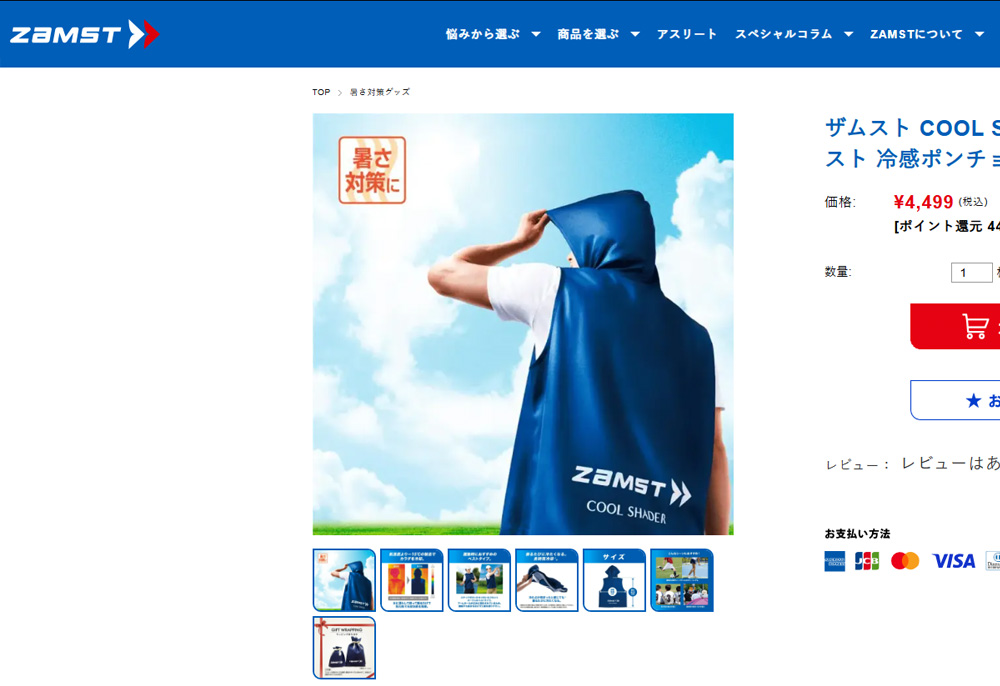The image size is (1000, 686).
Task: Click the Mastercard payment icon
Action: (x=905, y=561)
